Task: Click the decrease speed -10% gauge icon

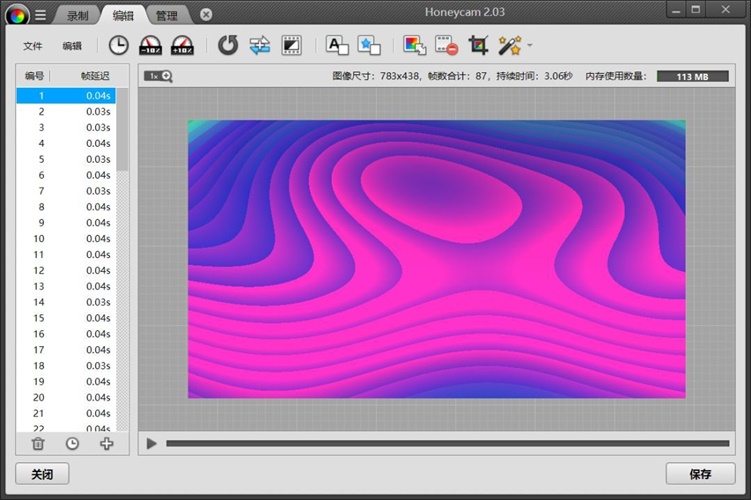Action: [150, 45]
